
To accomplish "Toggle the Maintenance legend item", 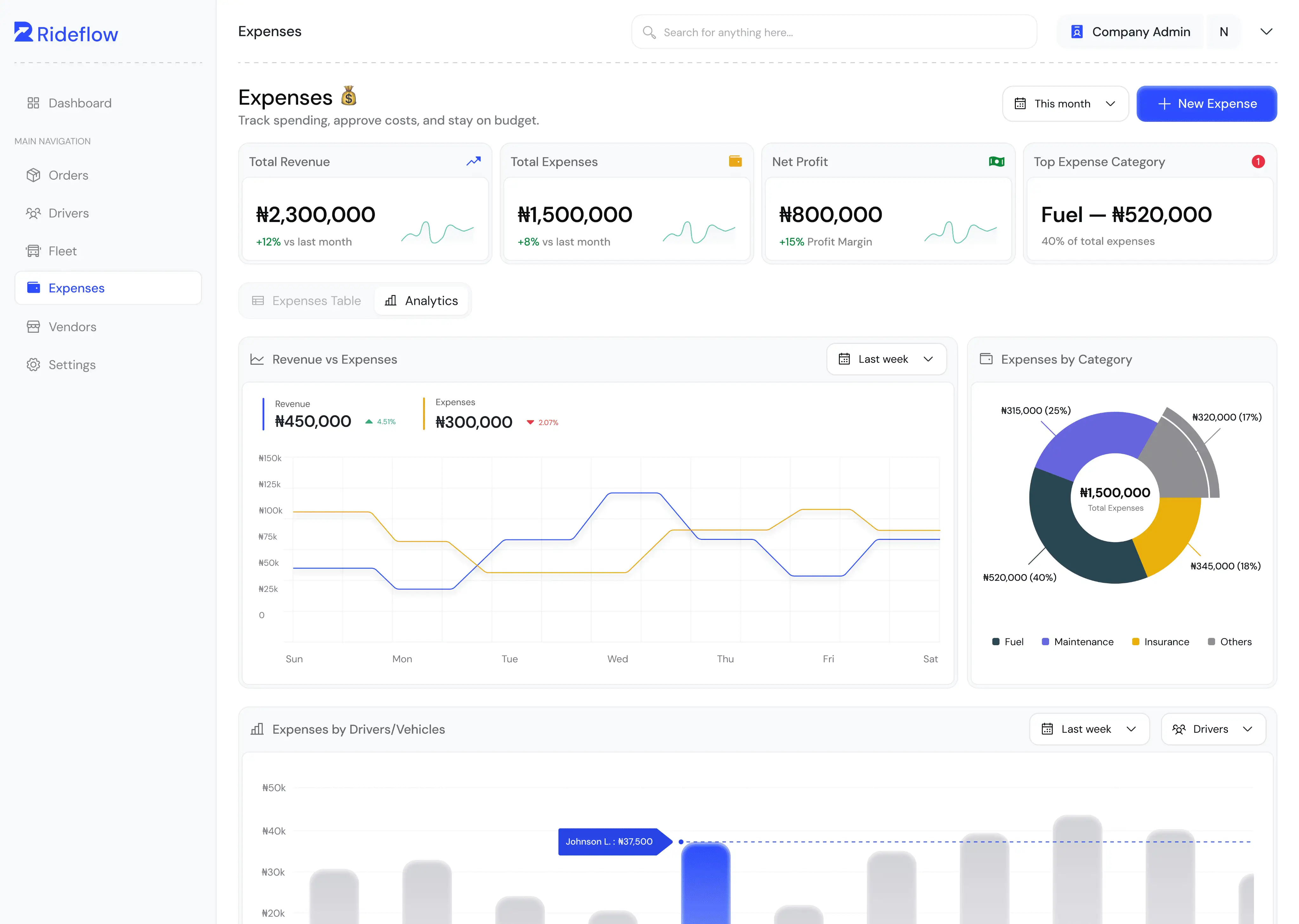I will (x=1077, y=642).
